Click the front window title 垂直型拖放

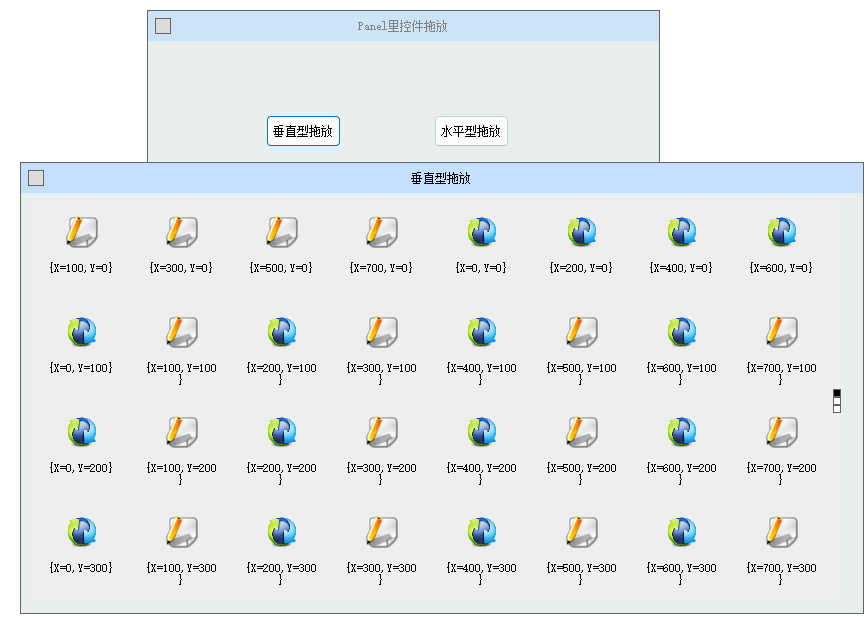click(x=441, y=178)
